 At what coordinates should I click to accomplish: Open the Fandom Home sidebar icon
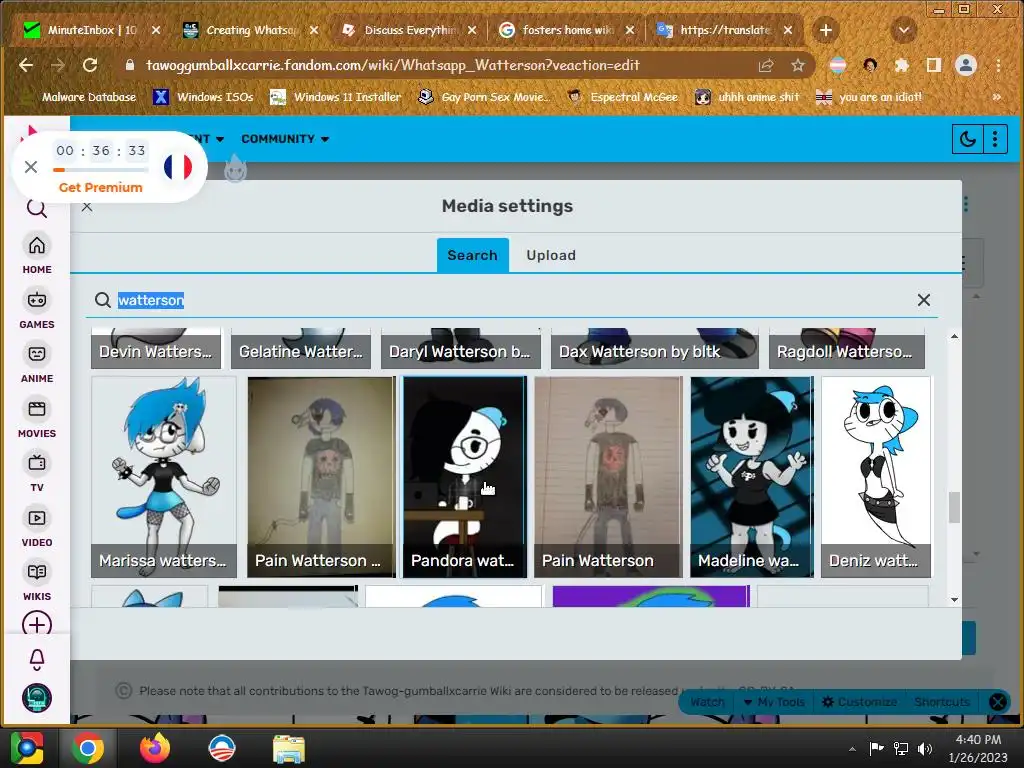pos(37,253)
